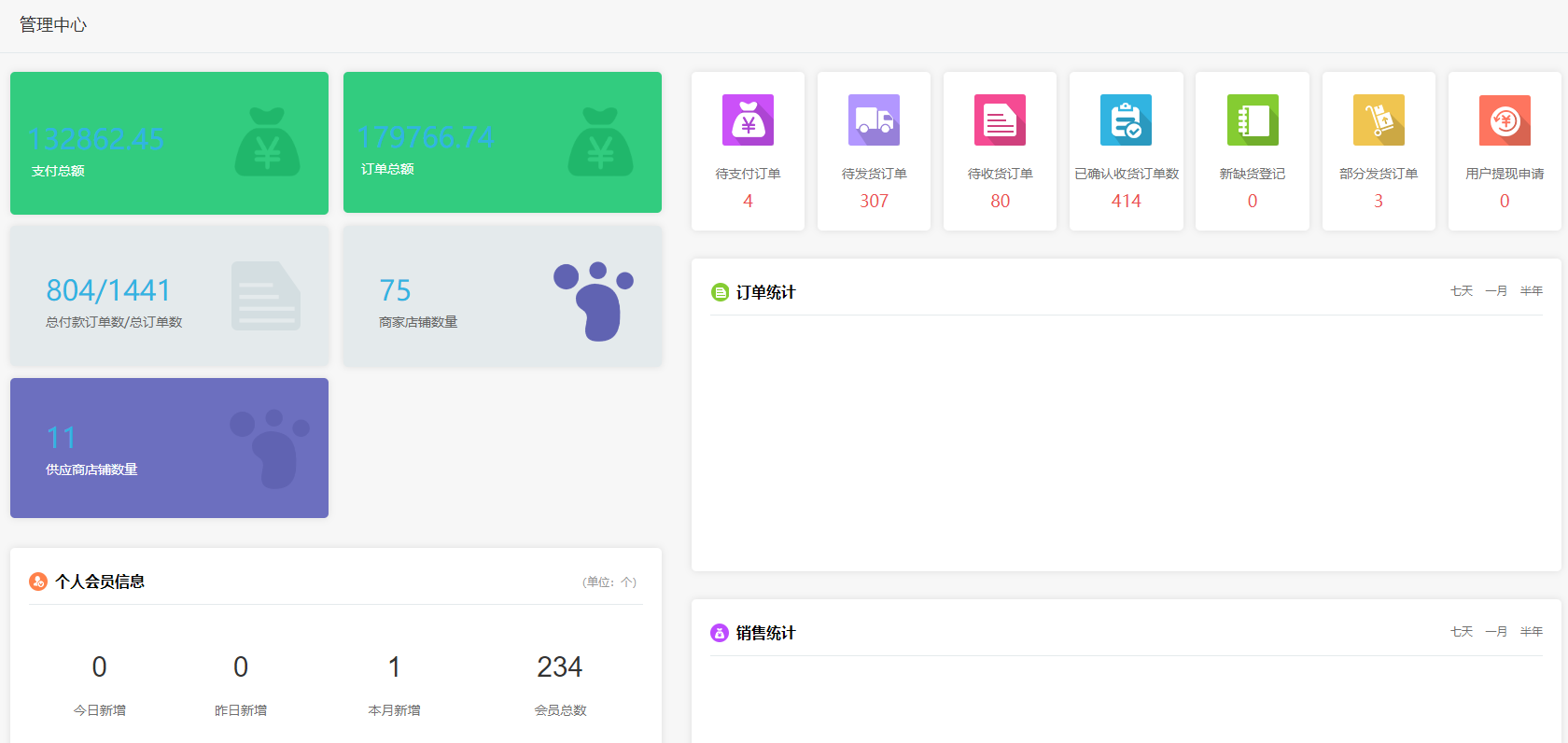Click the 待收货订单 document icon
Viewport: 1568px width, 743px height.
tap(1000, 119)
